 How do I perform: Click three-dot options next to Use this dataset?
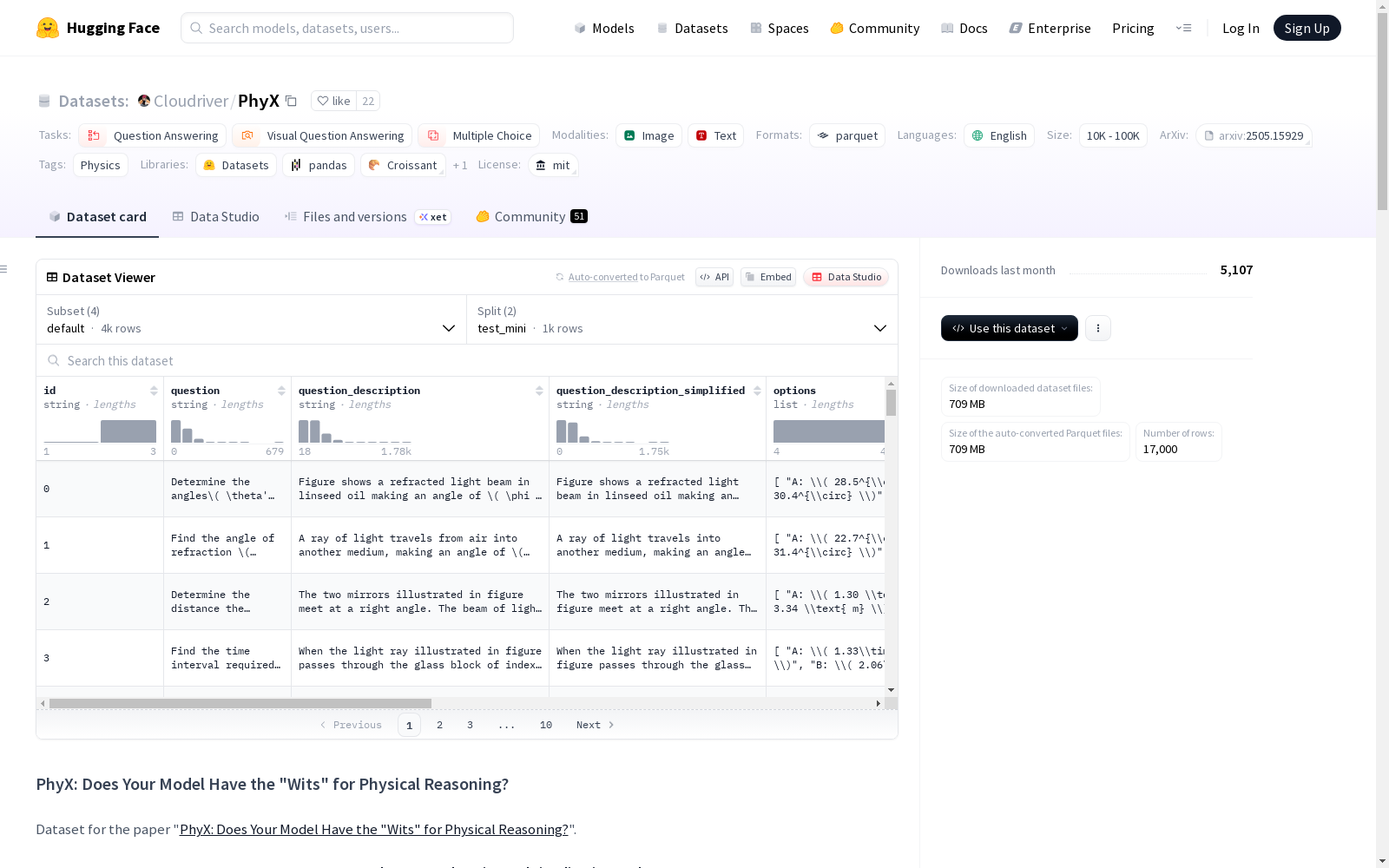pos(1098,328)
